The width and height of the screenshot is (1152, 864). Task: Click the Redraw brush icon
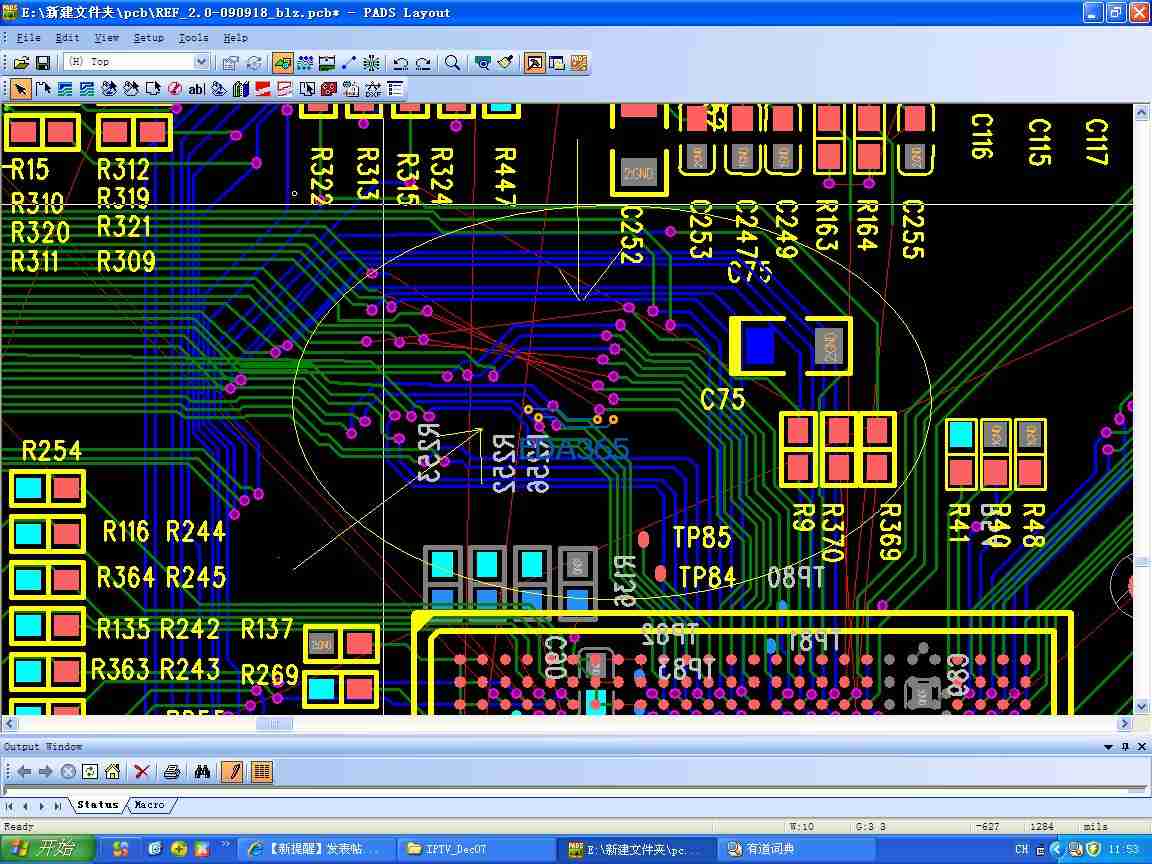[505, 63]
